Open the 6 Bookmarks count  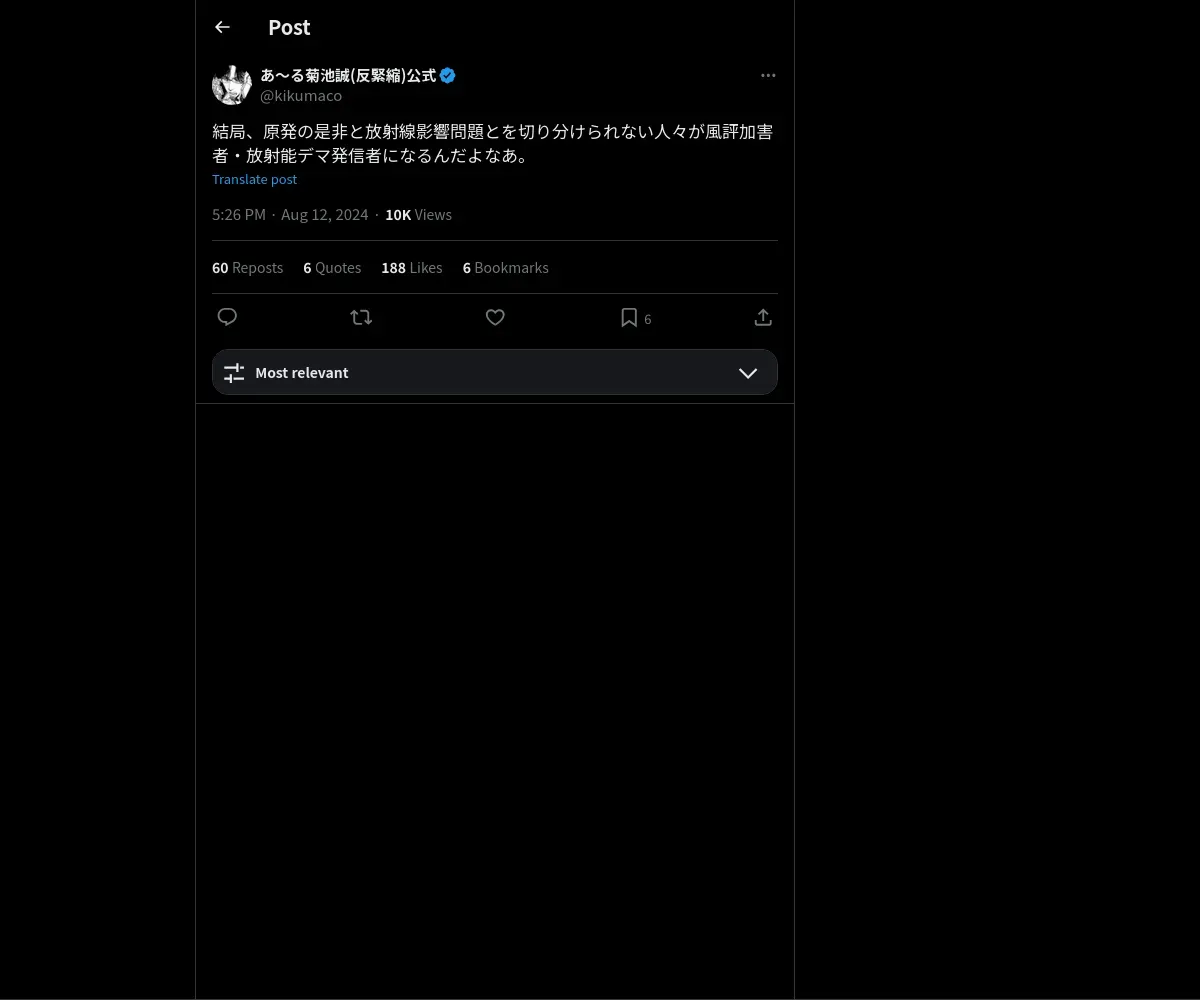click(505, 267)
